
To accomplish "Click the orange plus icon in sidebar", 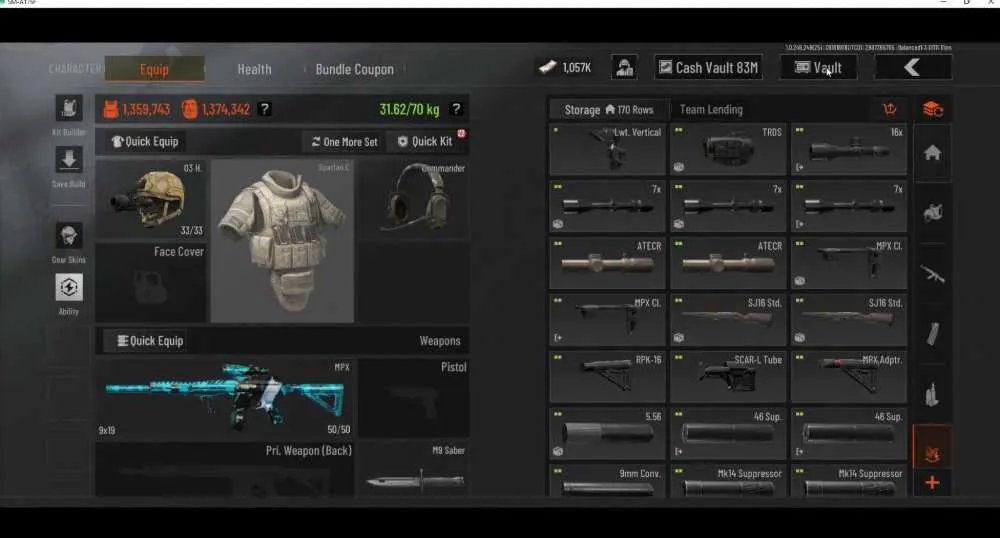I will coord(932,483).
